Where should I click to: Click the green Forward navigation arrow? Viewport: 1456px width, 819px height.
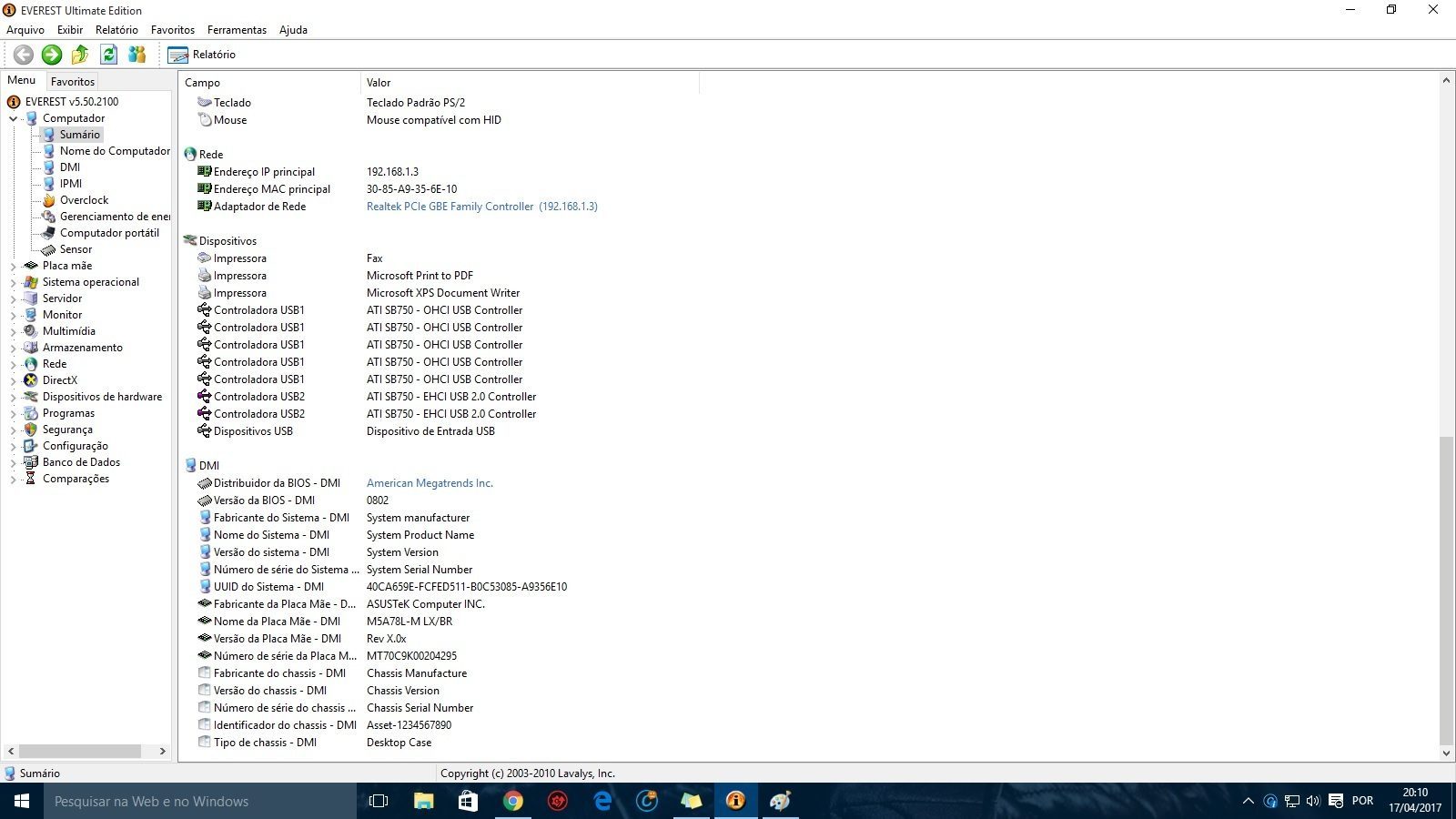tap(52, 55)
